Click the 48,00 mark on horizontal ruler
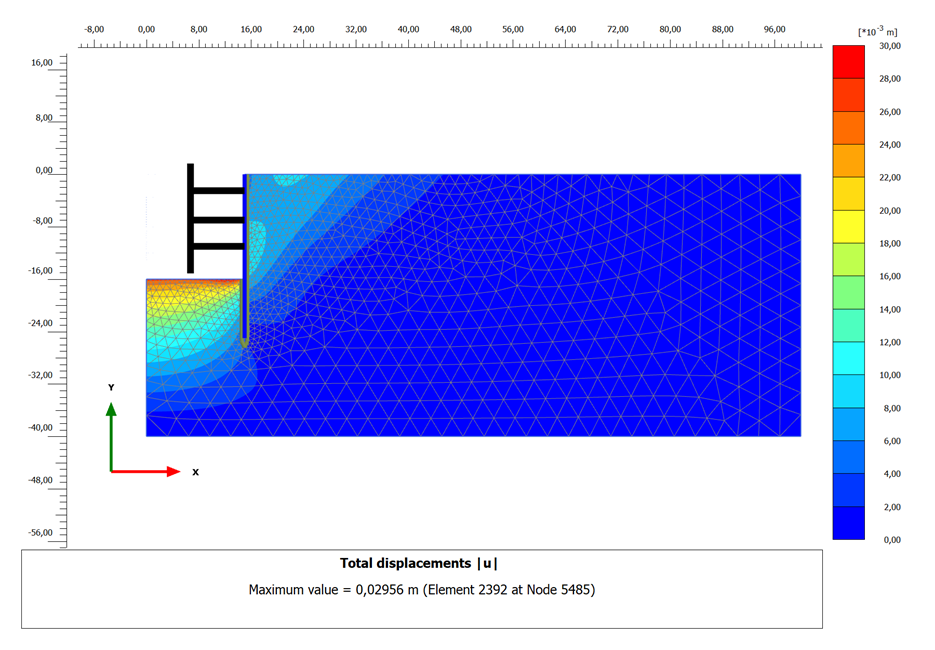 461,30
